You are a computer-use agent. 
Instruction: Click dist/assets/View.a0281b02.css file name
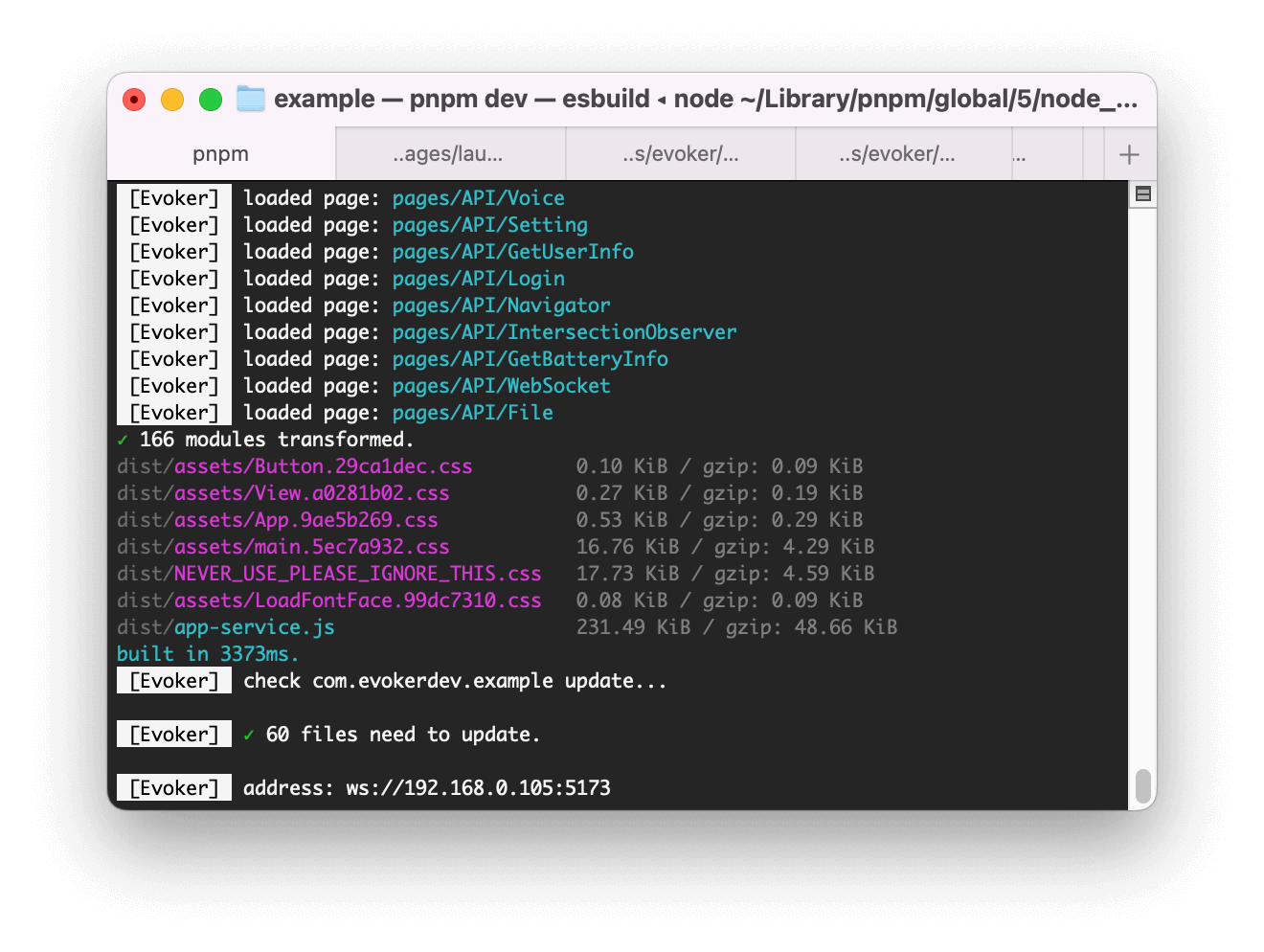click(283, 493)
